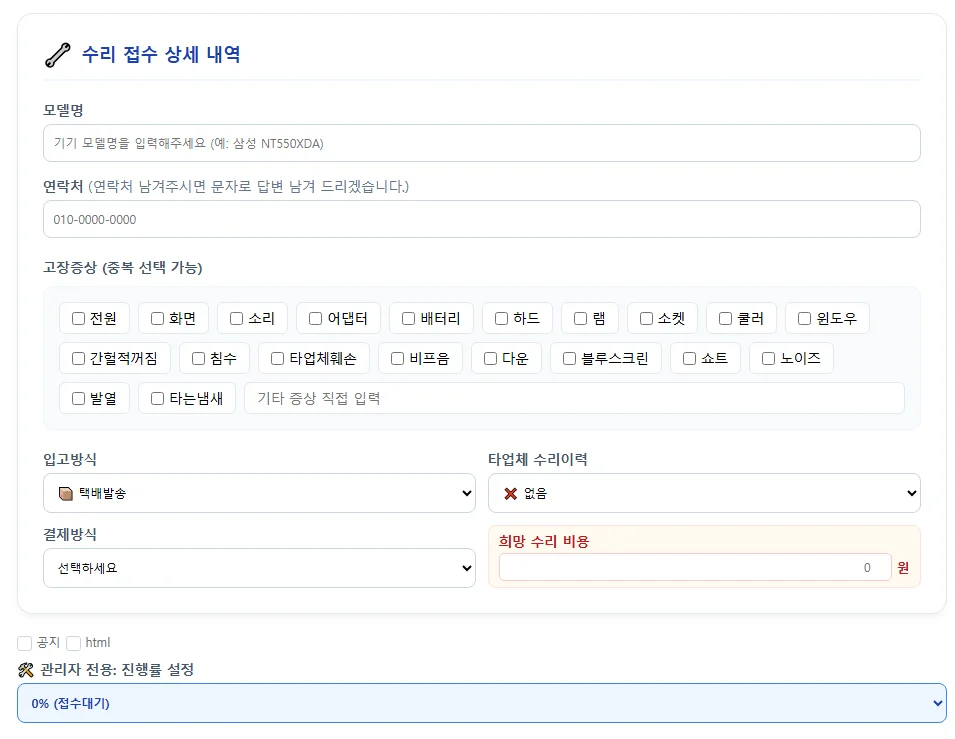Open the 진행률 dropdown showing 0% (접수대기)

pos(482,704)
